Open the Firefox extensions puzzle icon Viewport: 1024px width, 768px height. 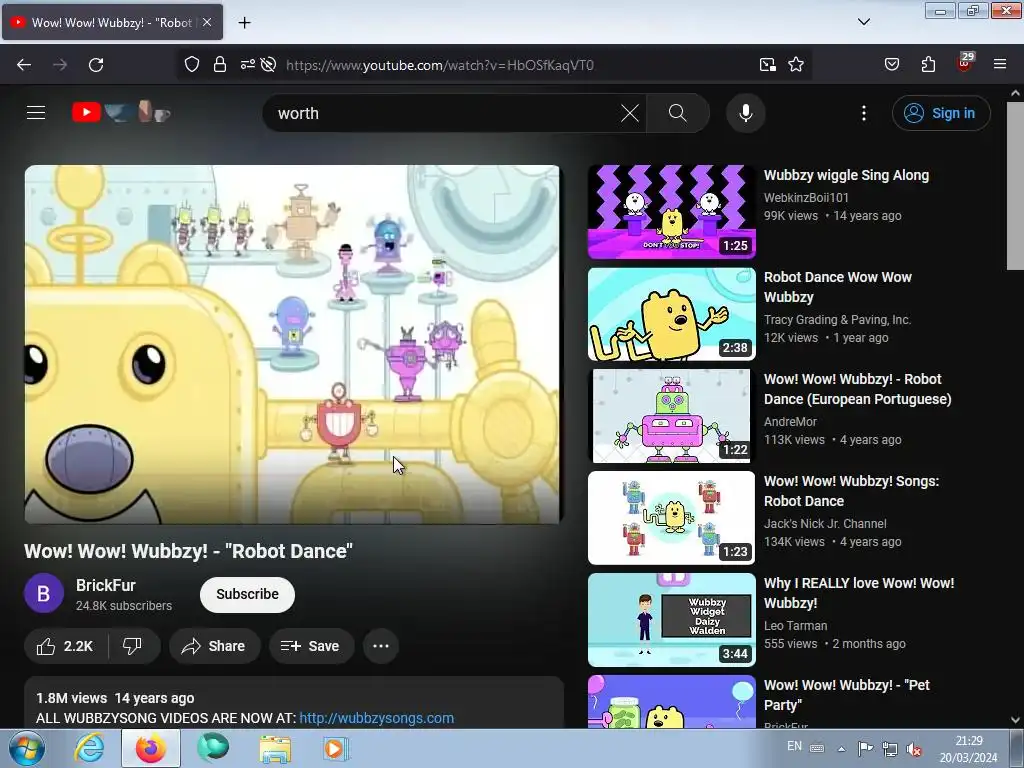click(x=928, y=65)
